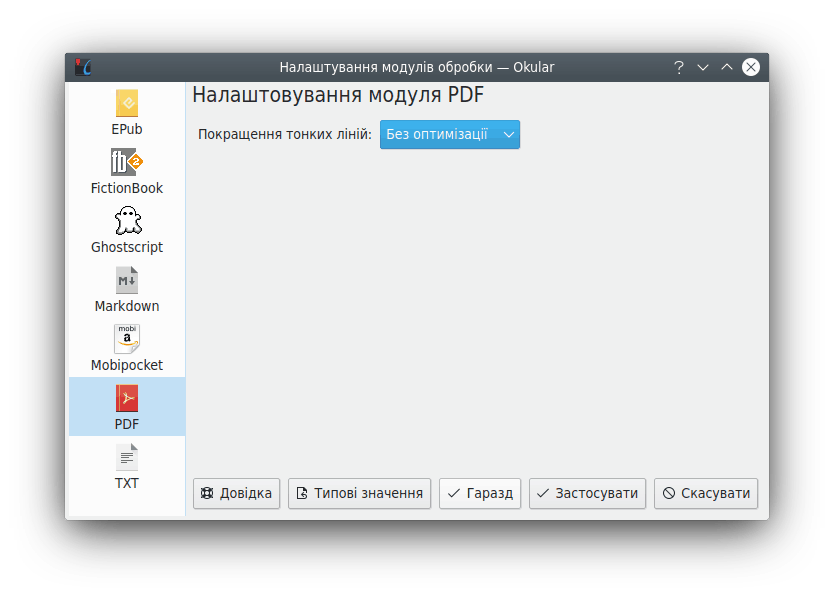Reset with the 'Типові значення' button
This screenshot has height=597, width=834.
[360, 493]
